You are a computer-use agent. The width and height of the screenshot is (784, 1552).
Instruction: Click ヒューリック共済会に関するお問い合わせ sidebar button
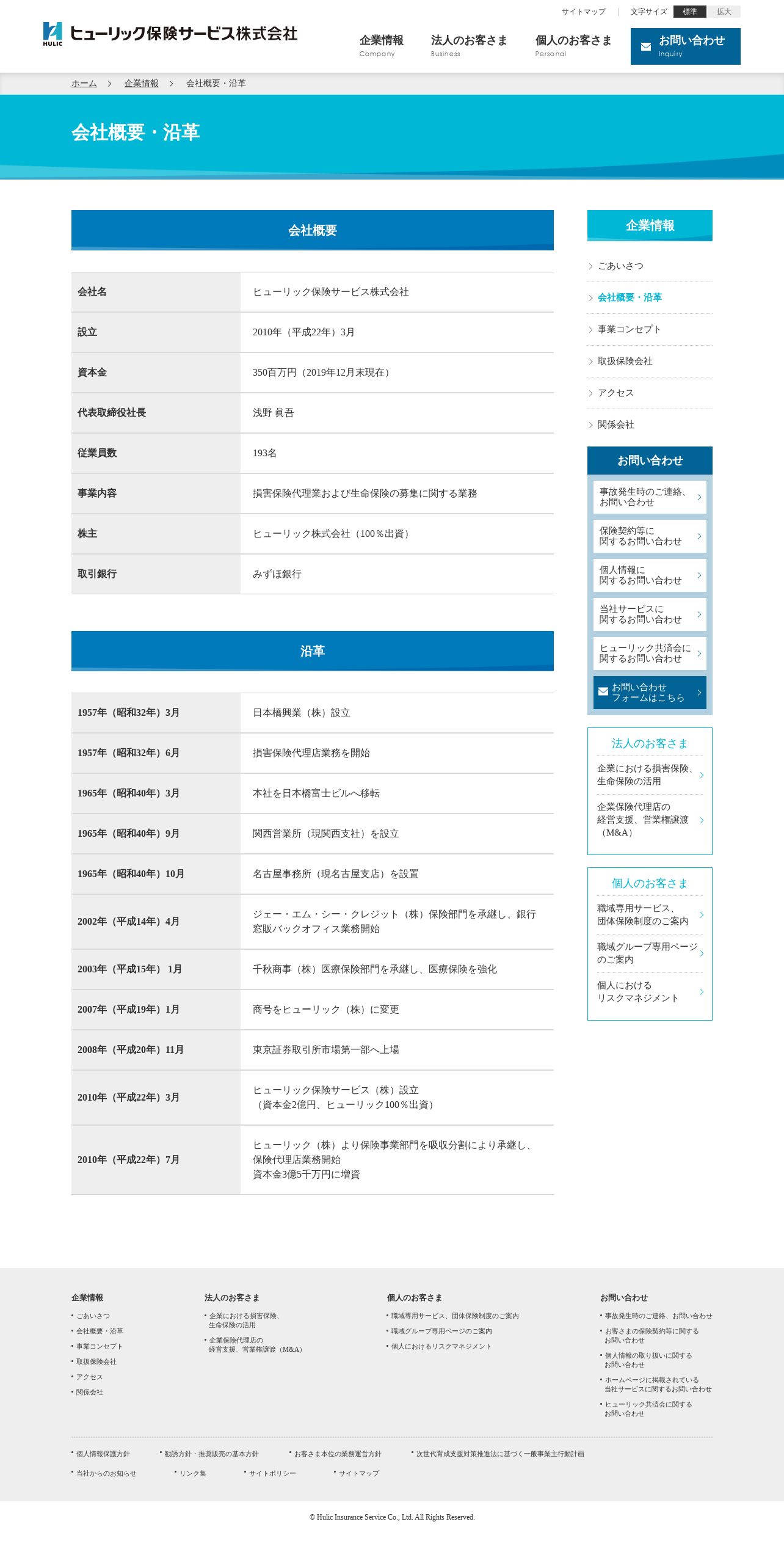[650, 654]
